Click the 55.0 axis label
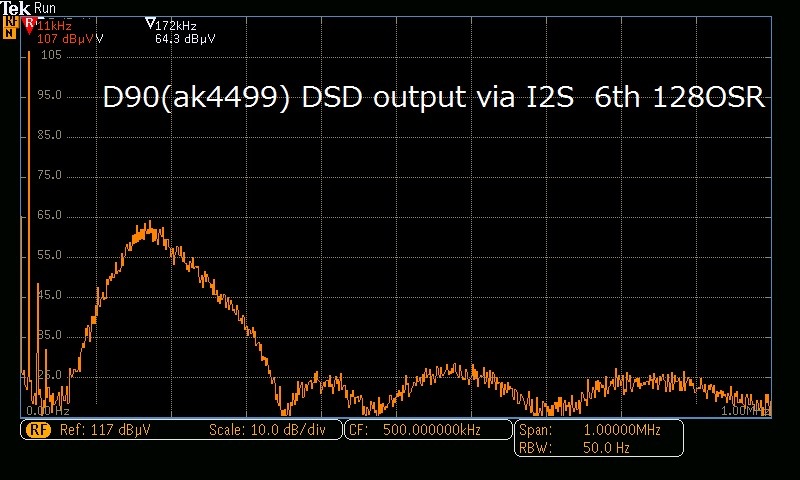 49,255
